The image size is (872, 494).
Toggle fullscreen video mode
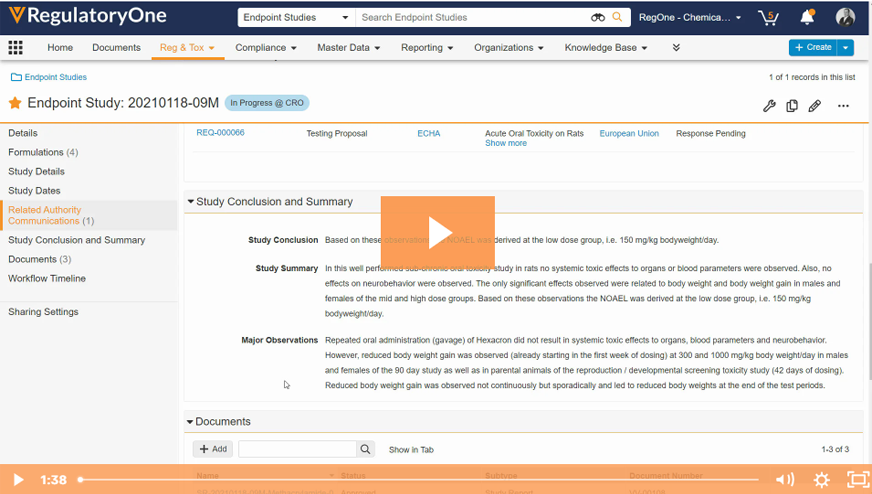point(857,480)
